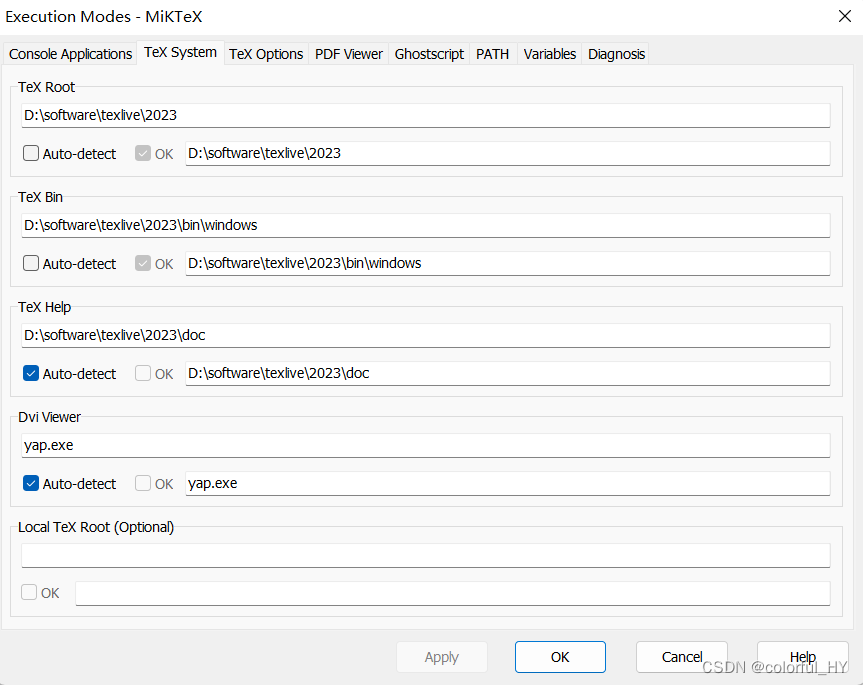The width and height of the screenshot is (863, 685).
Task: Disable Auto-detect for TeX Help
Action: pyautogui.click(x=30, y=373)
